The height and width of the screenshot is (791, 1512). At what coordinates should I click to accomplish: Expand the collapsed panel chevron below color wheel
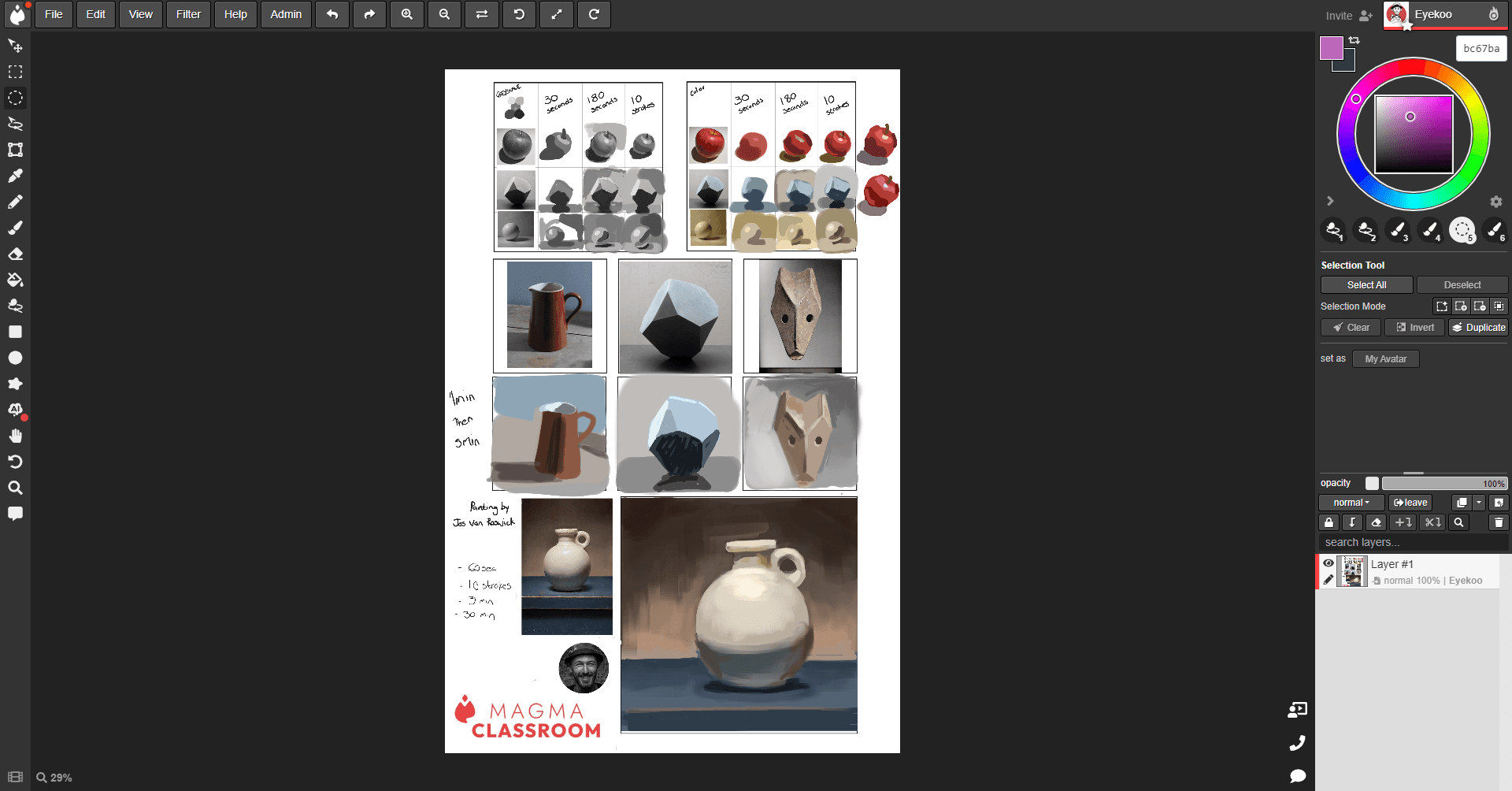[x=1330, y=201]
